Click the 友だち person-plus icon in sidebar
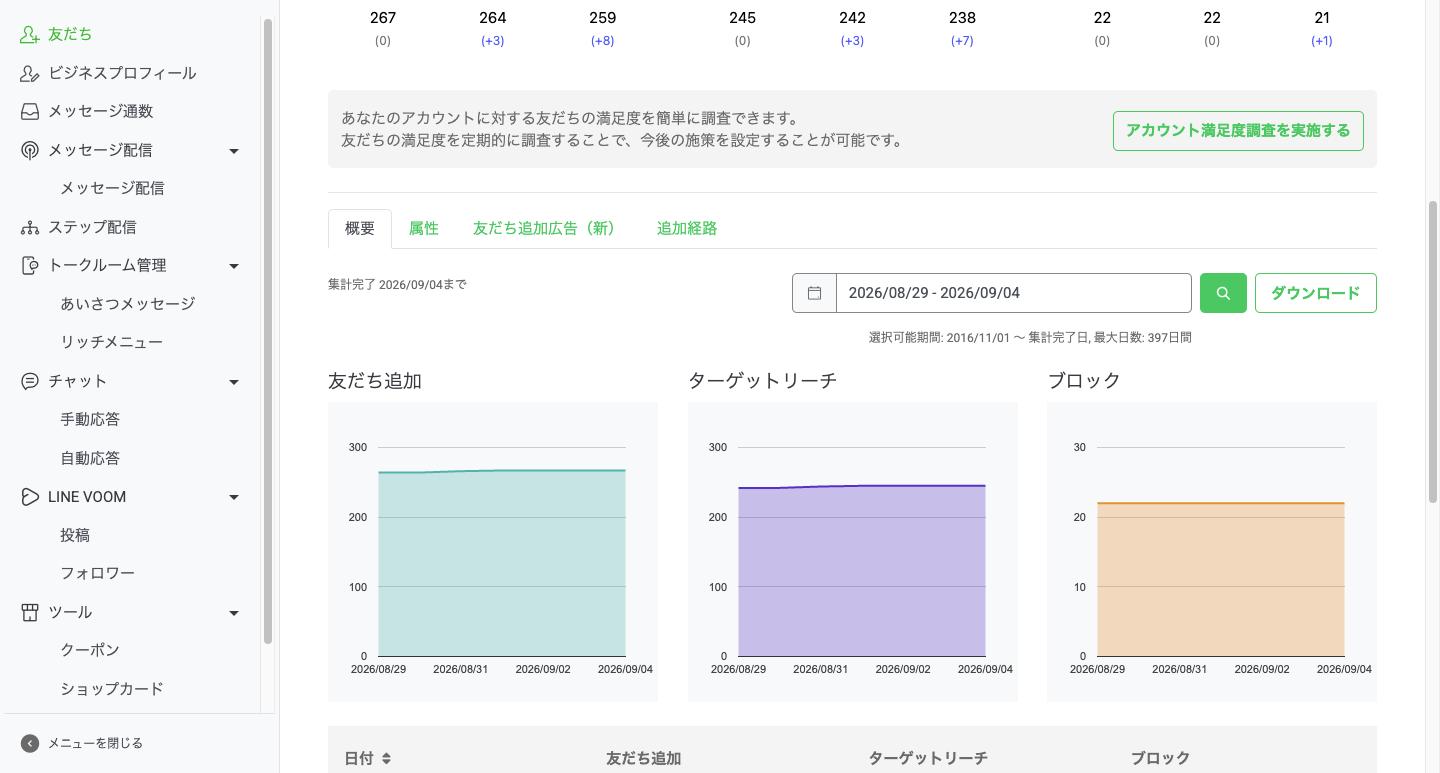This screenshot has height=773, width=1440. pyautogui.click(x=30, y=34)
